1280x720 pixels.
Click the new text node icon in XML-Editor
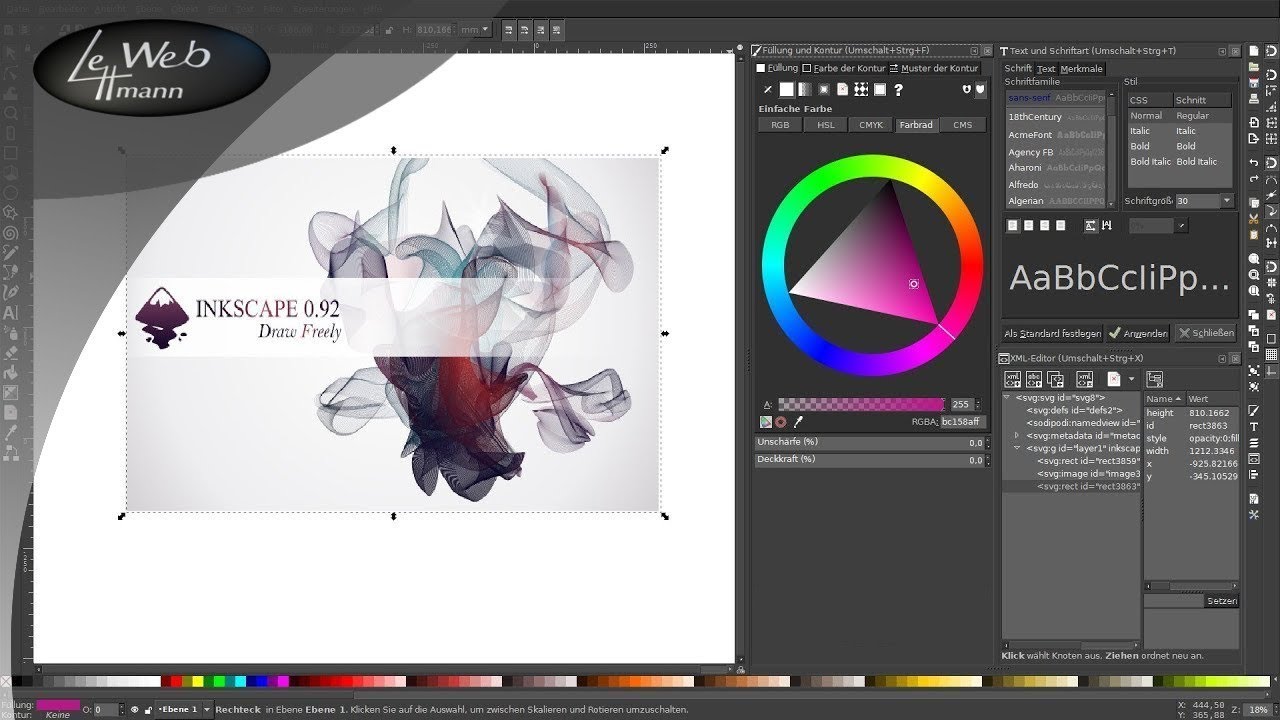click(x=1034, y=379)
